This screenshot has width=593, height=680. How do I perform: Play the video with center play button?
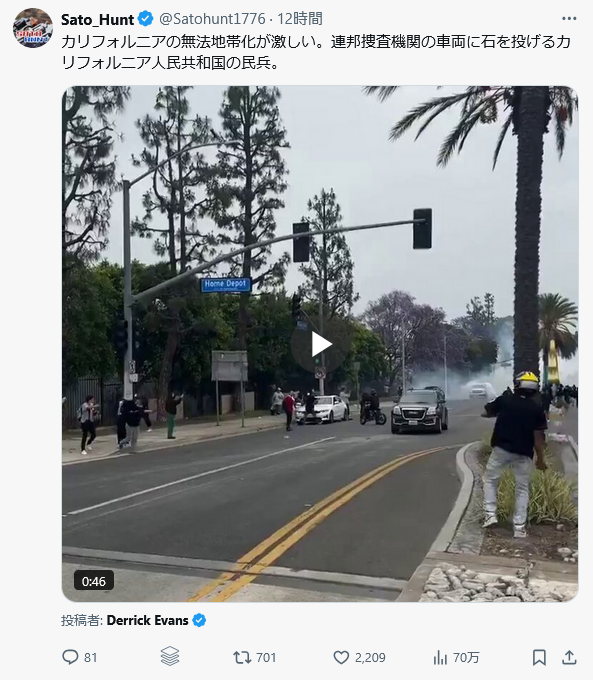click(321, 345)
